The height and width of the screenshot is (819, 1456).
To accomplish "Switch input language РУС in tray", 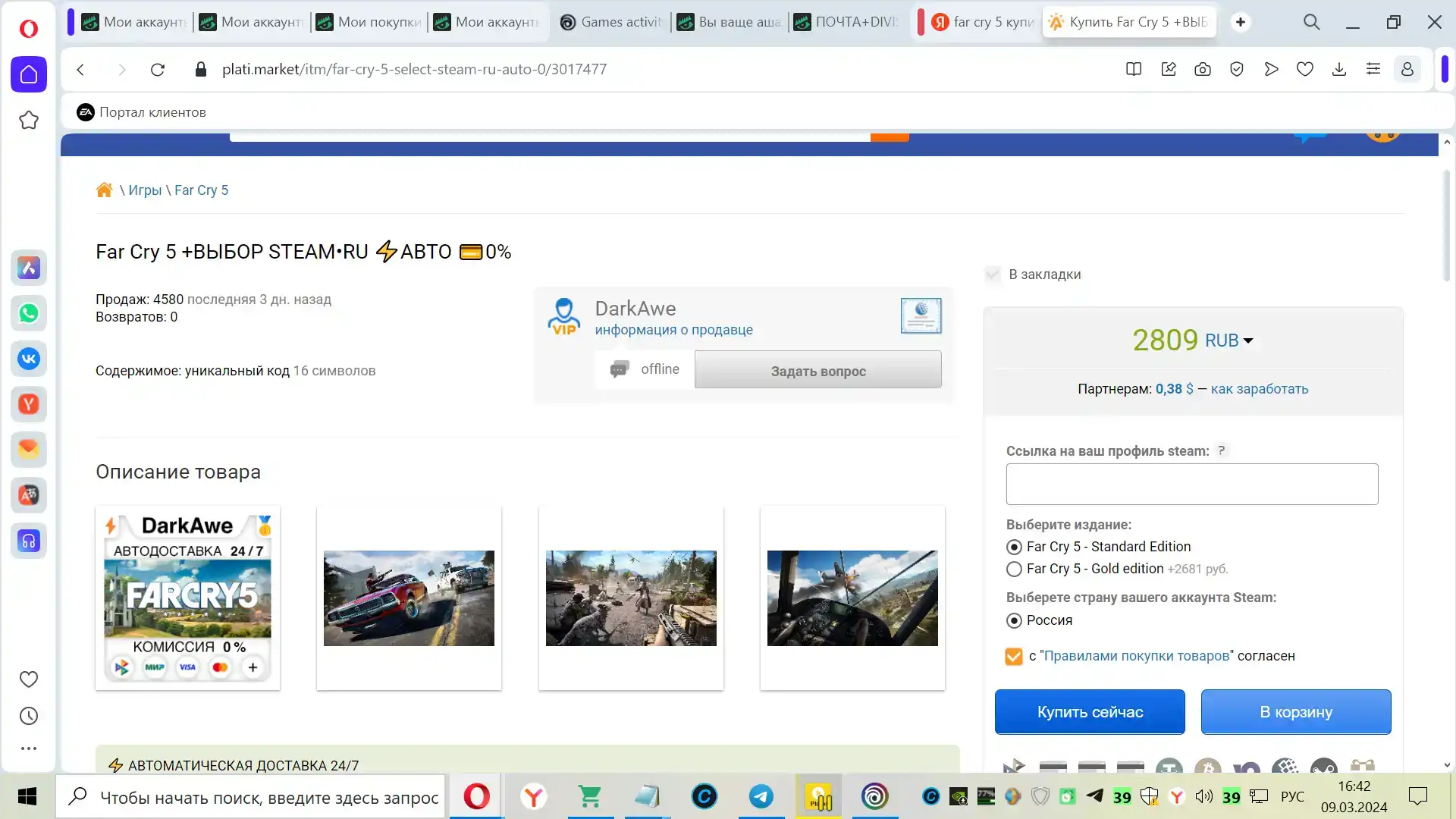I will click(1292, 796).
